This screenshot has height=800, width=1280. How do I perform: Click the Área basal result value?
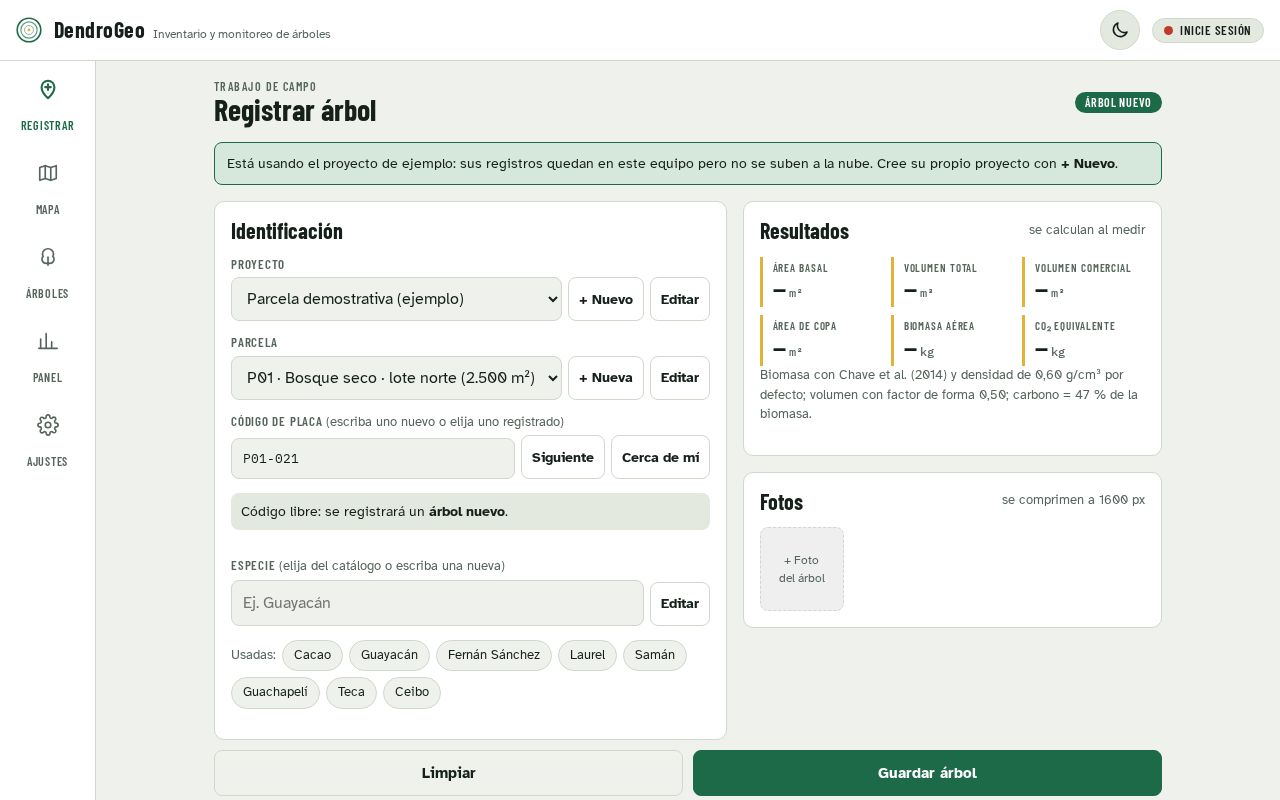pyautogui.click(x=787, y=291)
